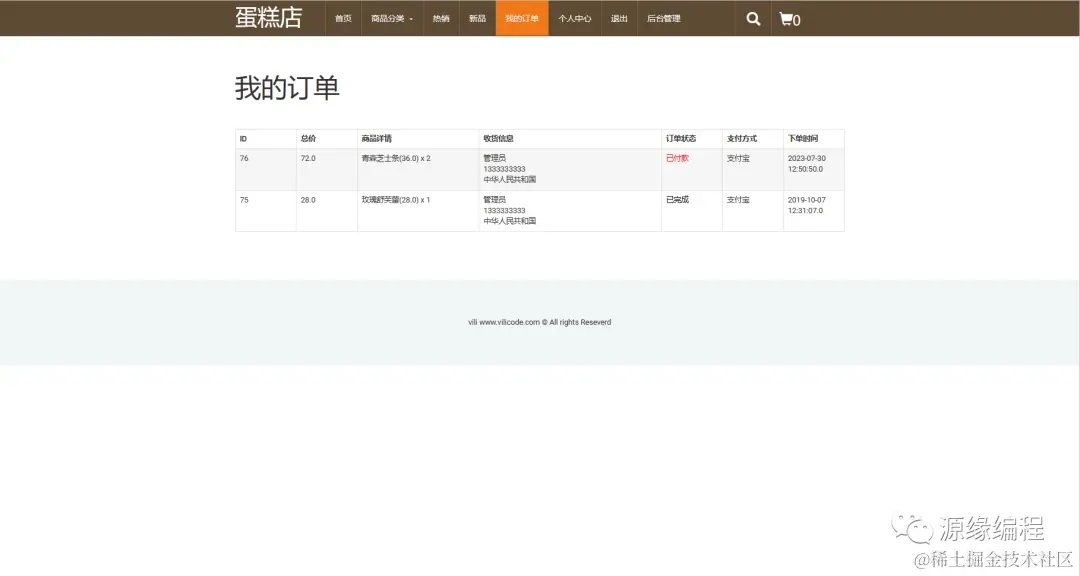Click the 蛋糕店 site logo

click(x=269, y=17)
